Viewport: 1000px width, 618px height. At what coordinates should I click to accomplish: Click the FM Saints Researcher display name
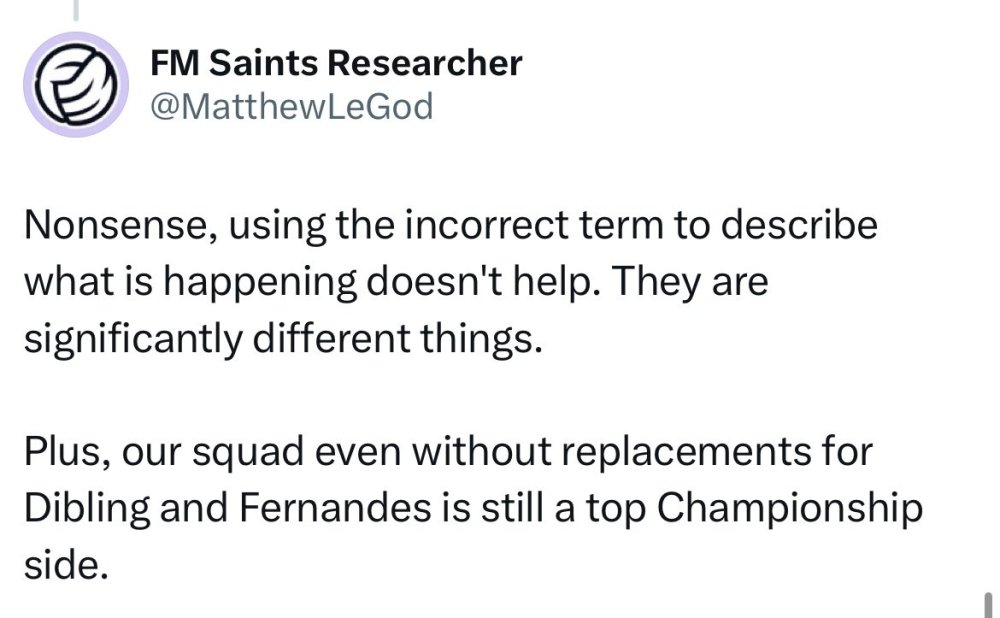point(335,64)
